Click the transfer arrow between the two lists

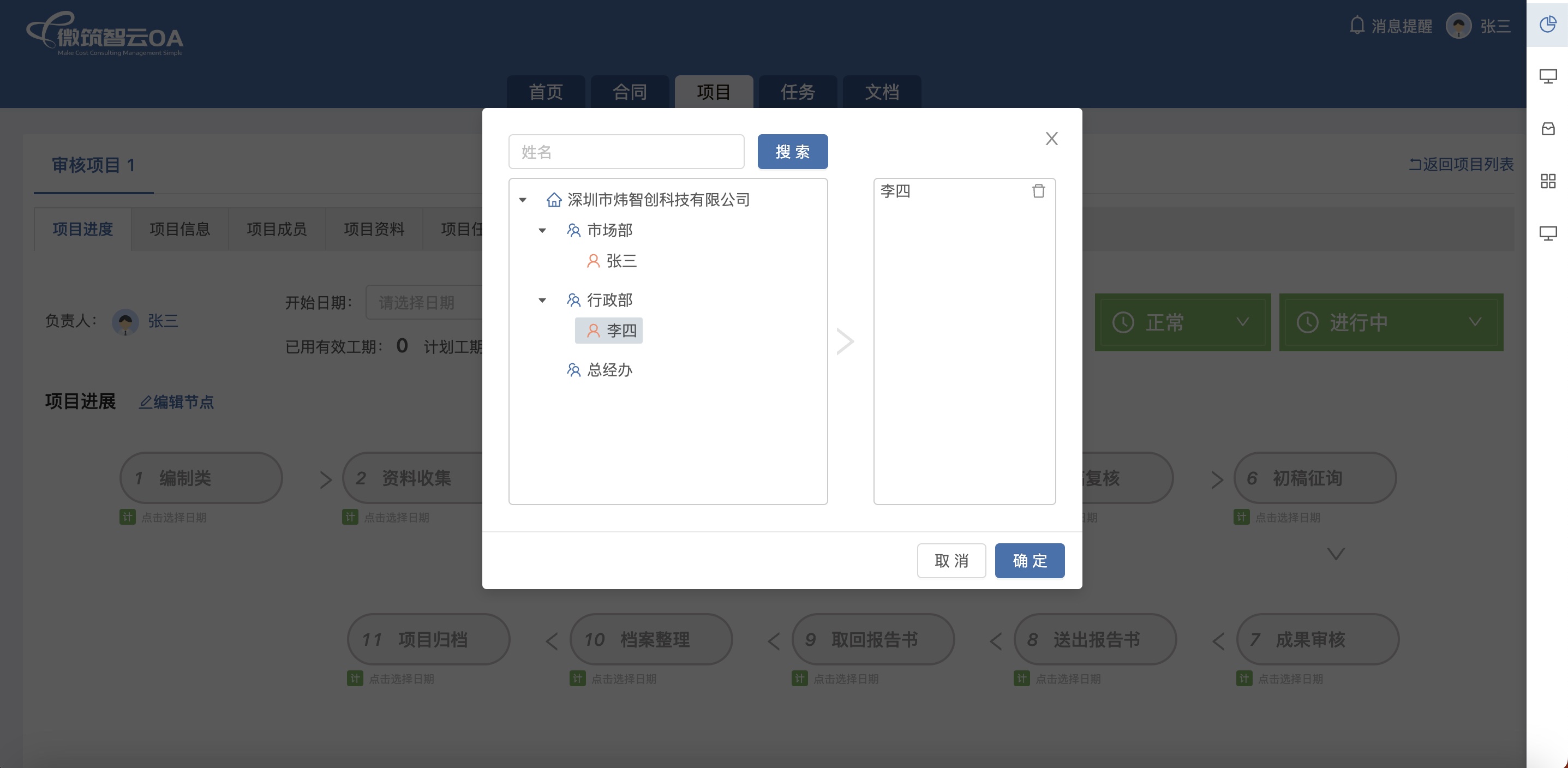click(845, 341)
